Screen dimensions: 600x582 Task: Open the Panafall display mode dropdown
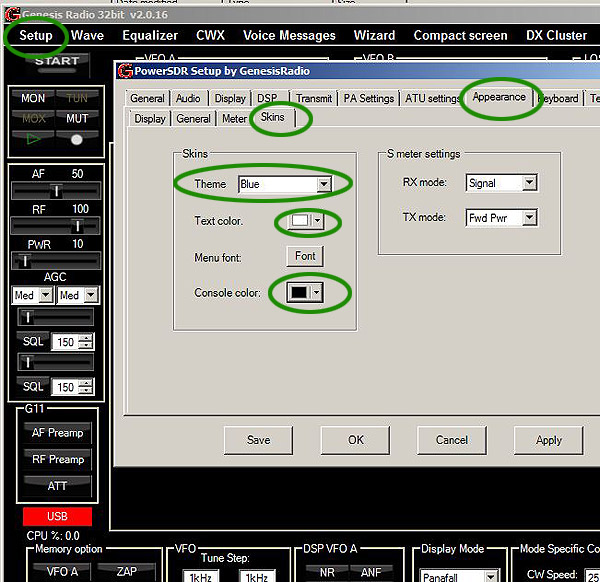click(459, 576)
